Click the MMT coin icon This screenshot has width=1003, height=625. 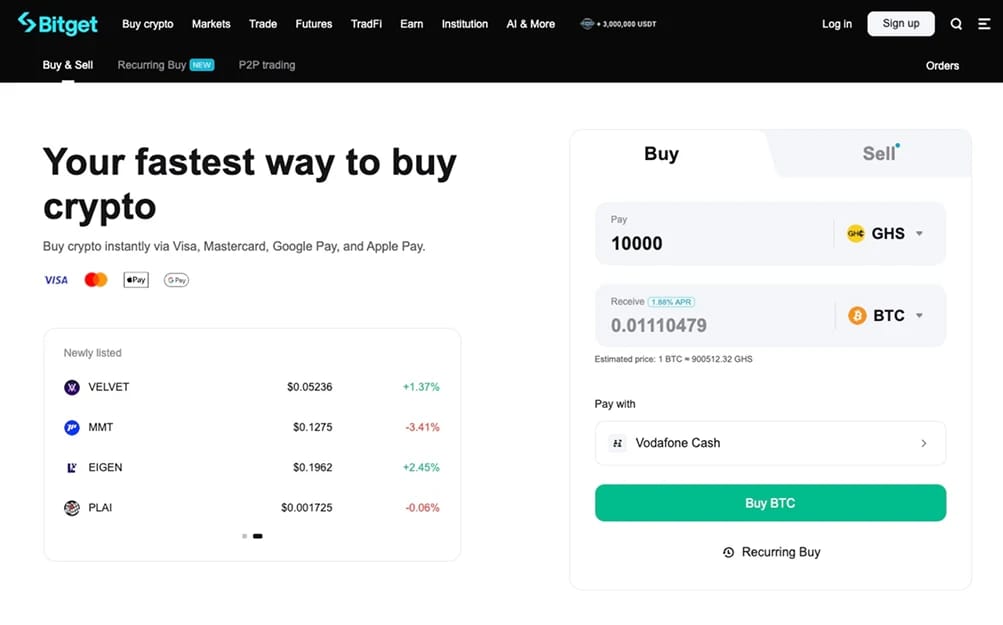tap(72, 427)
